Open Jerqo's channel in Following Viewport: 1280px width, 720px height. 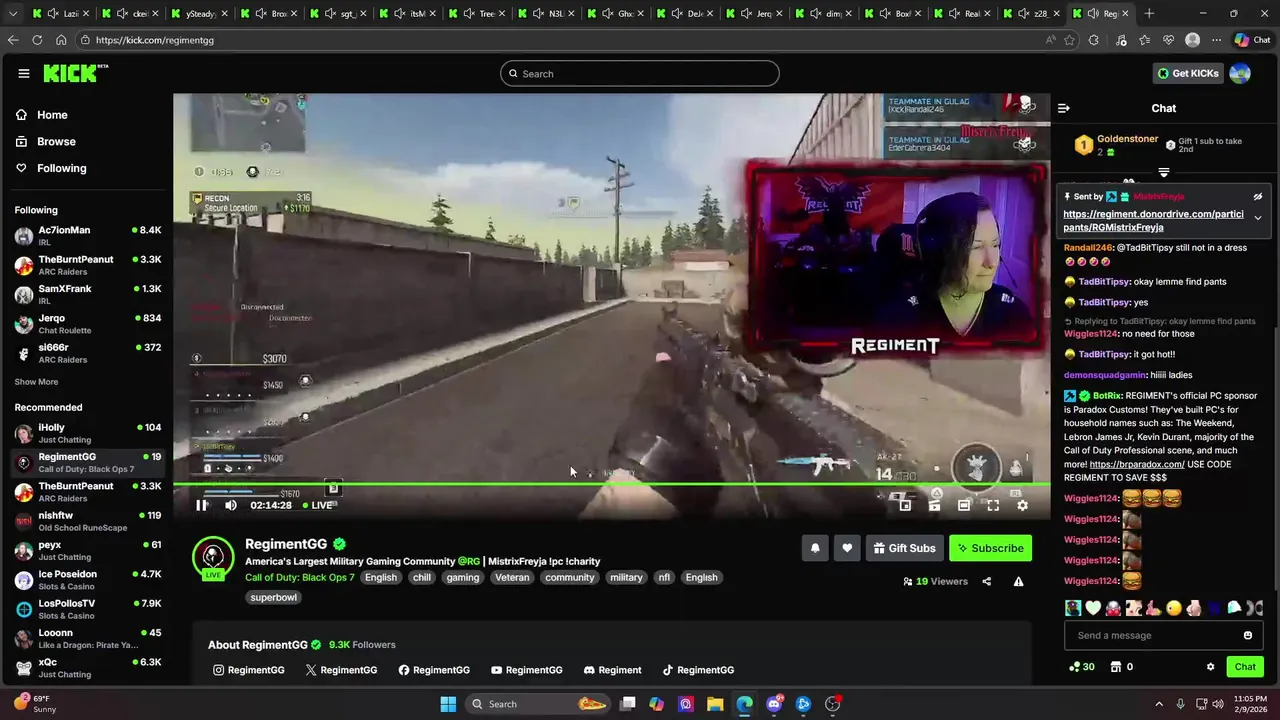88,324
